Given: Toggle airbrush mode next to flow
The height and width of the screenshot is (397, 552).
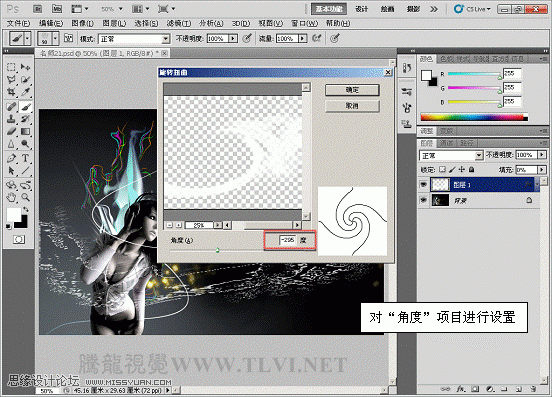Looking at the screenshot, I should click(317, 38).
